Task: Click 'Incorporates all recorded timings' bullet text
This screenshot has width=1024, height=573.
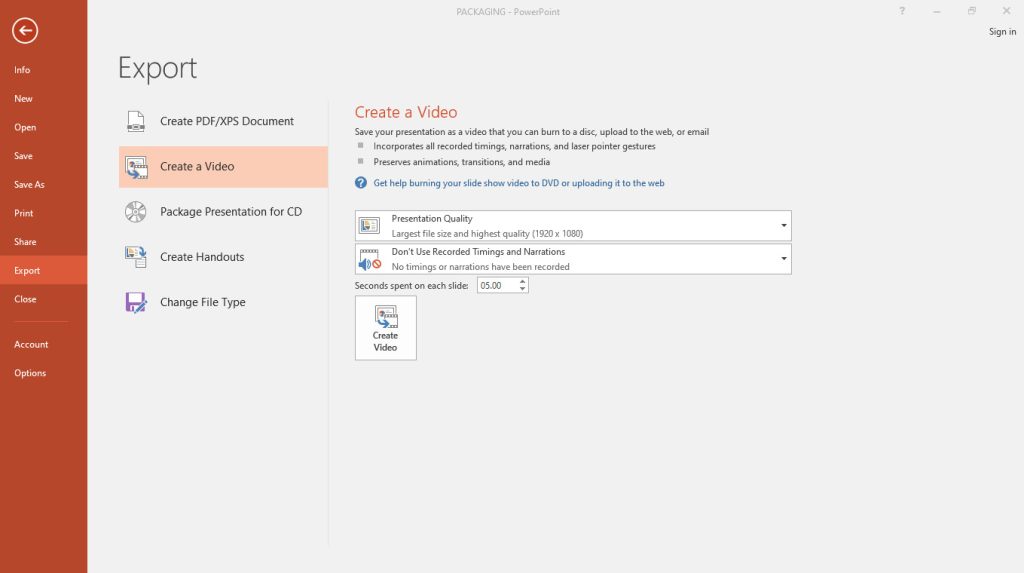Action: click(x=514, y=146)
